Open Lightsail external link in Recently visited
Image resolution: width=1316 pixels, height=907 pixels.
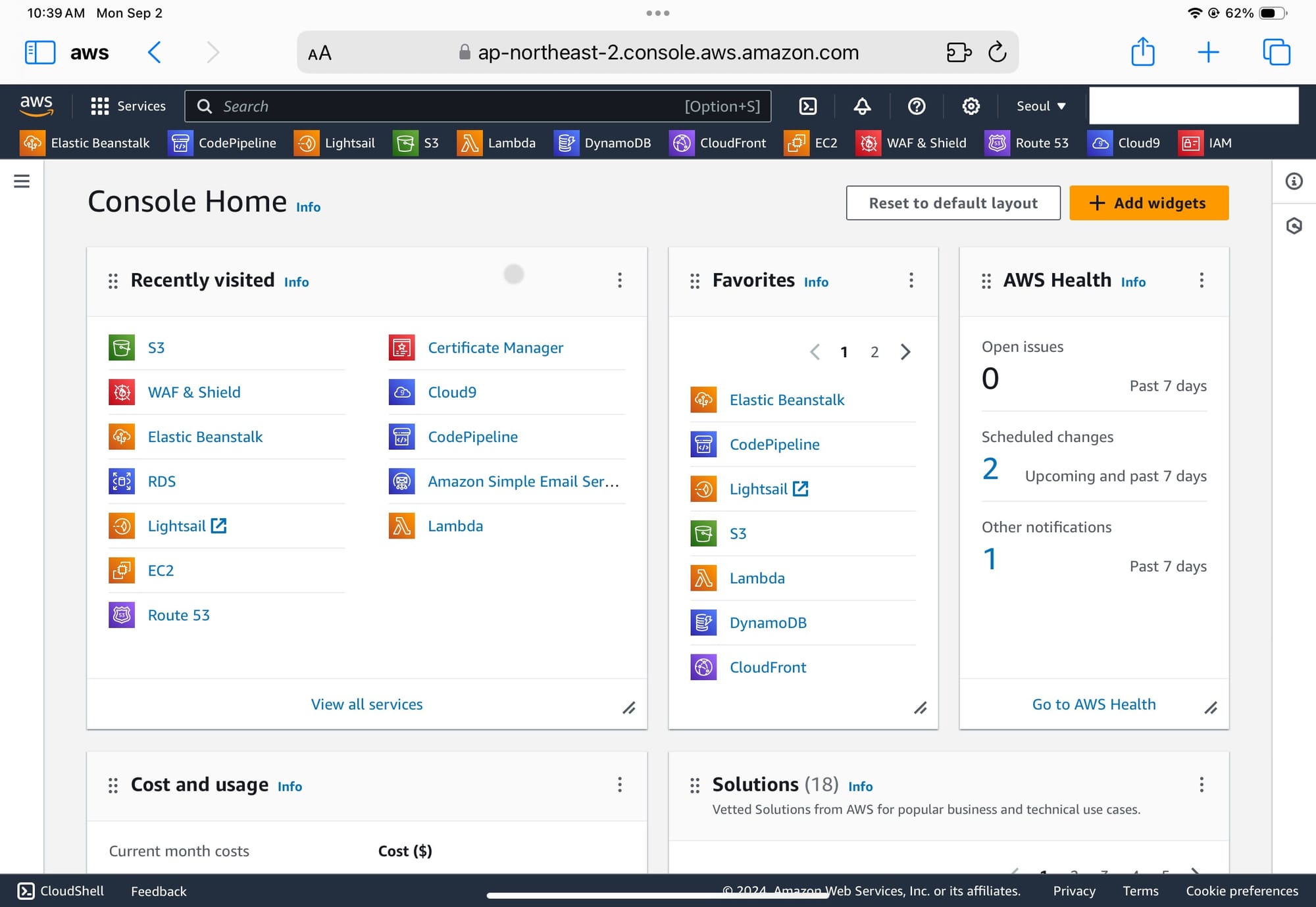188,526
